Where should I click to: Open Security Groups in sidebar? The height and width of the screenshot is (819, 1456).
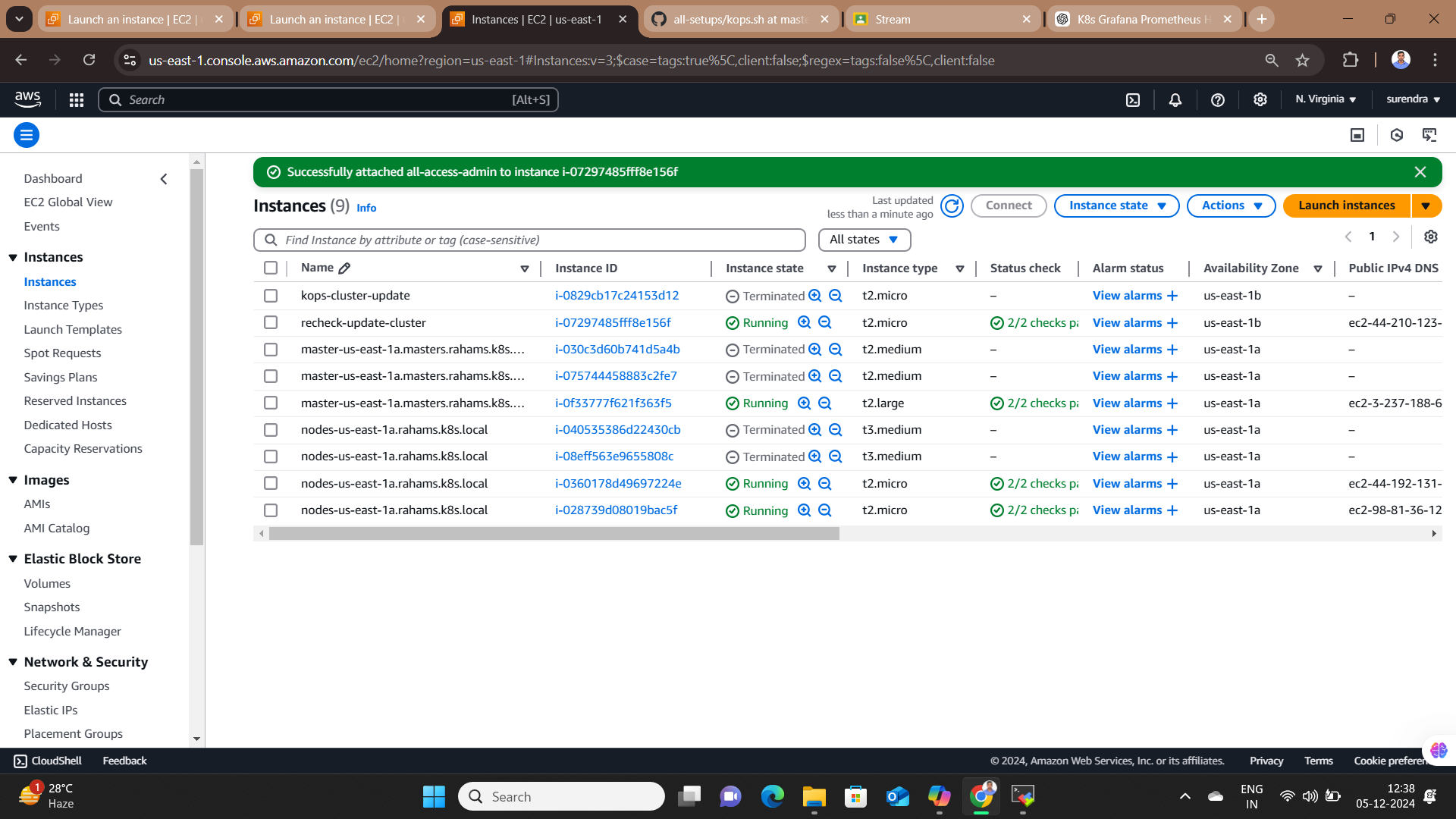click(x=67, y=686)
